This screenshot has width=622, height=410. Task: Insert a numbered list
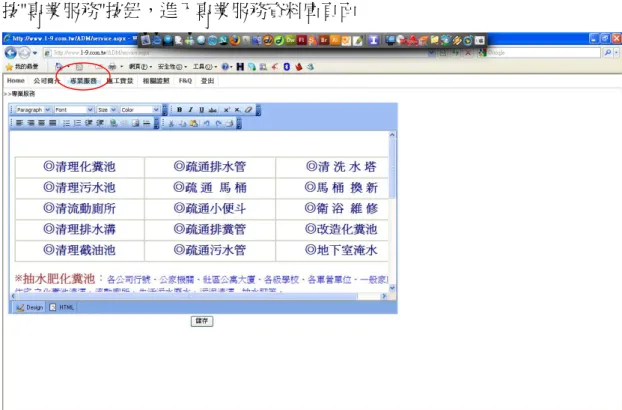(x=77, y=123)
